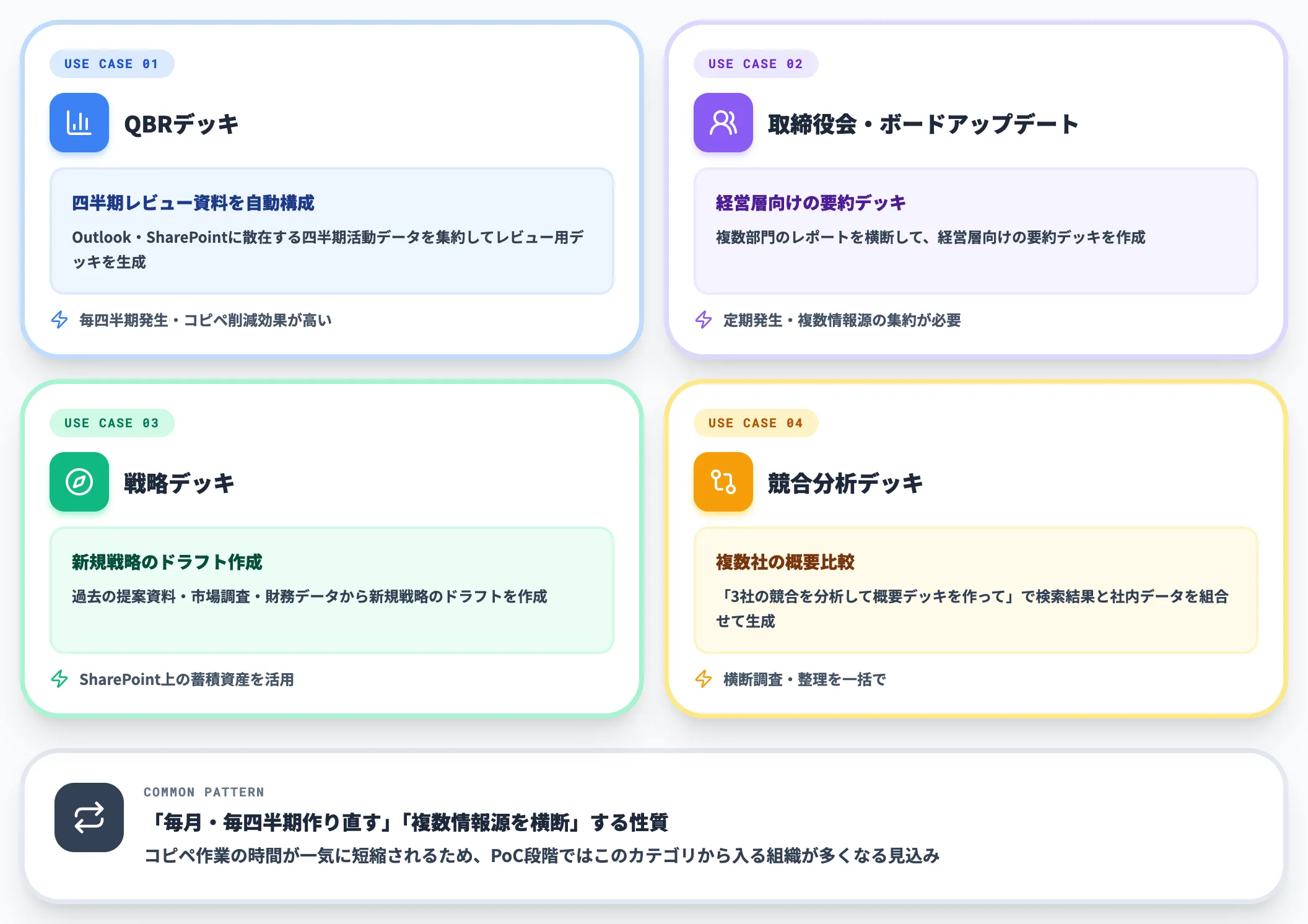
Task: Click the 四半期レビュー資料を自動構成 heading
Action: 193,203
